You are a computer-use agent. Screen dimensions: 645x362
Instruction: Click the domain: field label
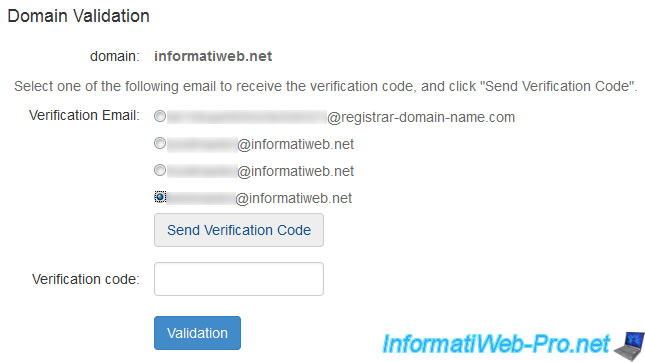pos(115,56)
